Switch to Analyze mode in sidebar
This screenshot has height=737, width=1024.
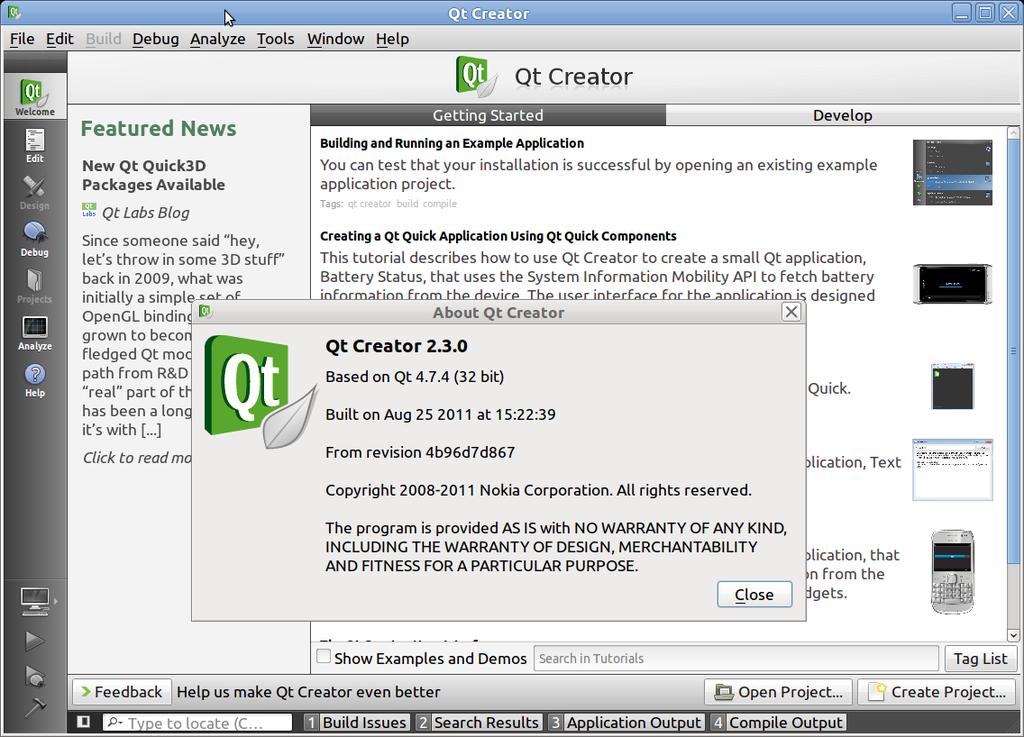[35, 333]
